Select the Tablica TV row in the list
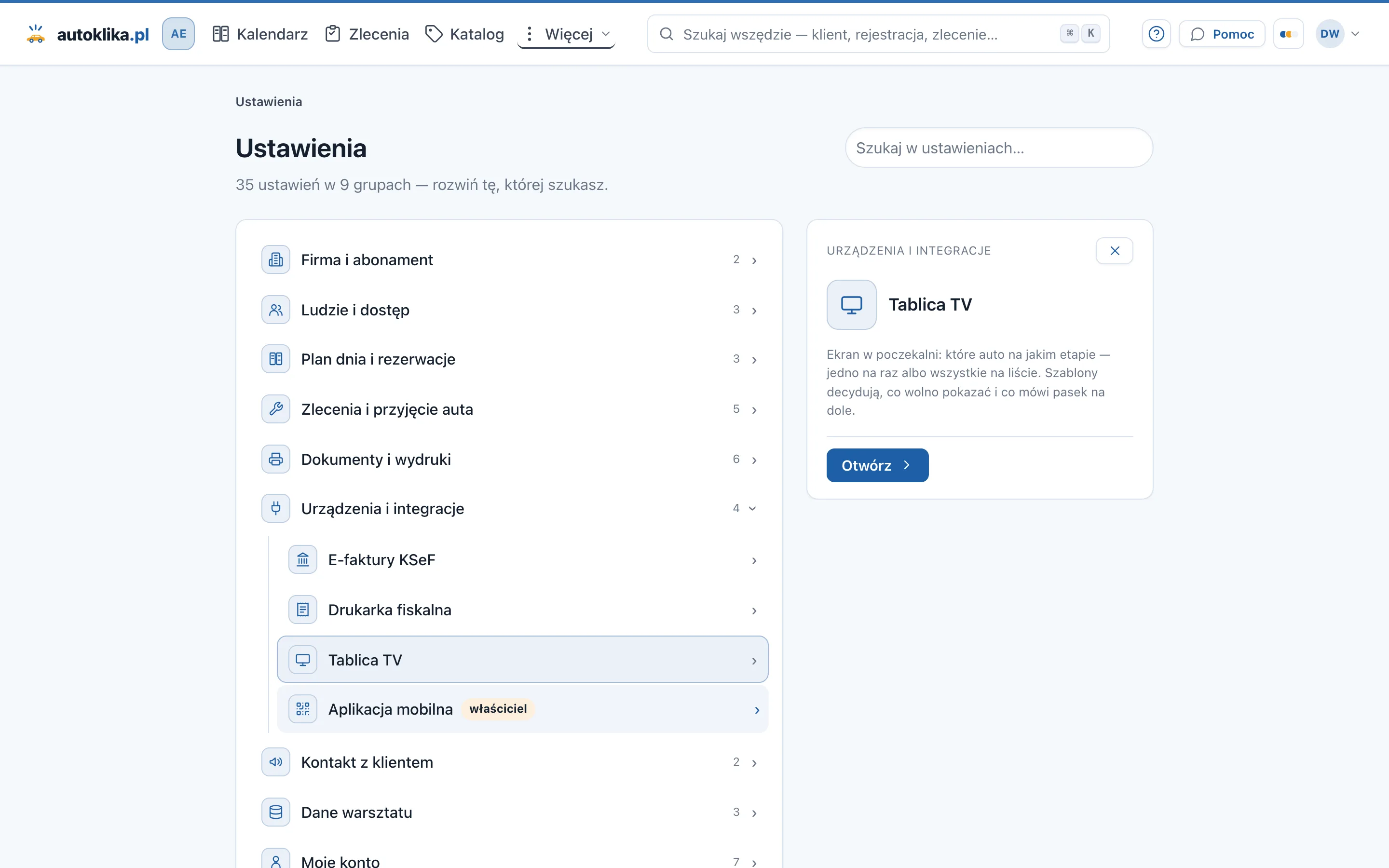This screenshot has width=1389, height=868. [522, 660]
